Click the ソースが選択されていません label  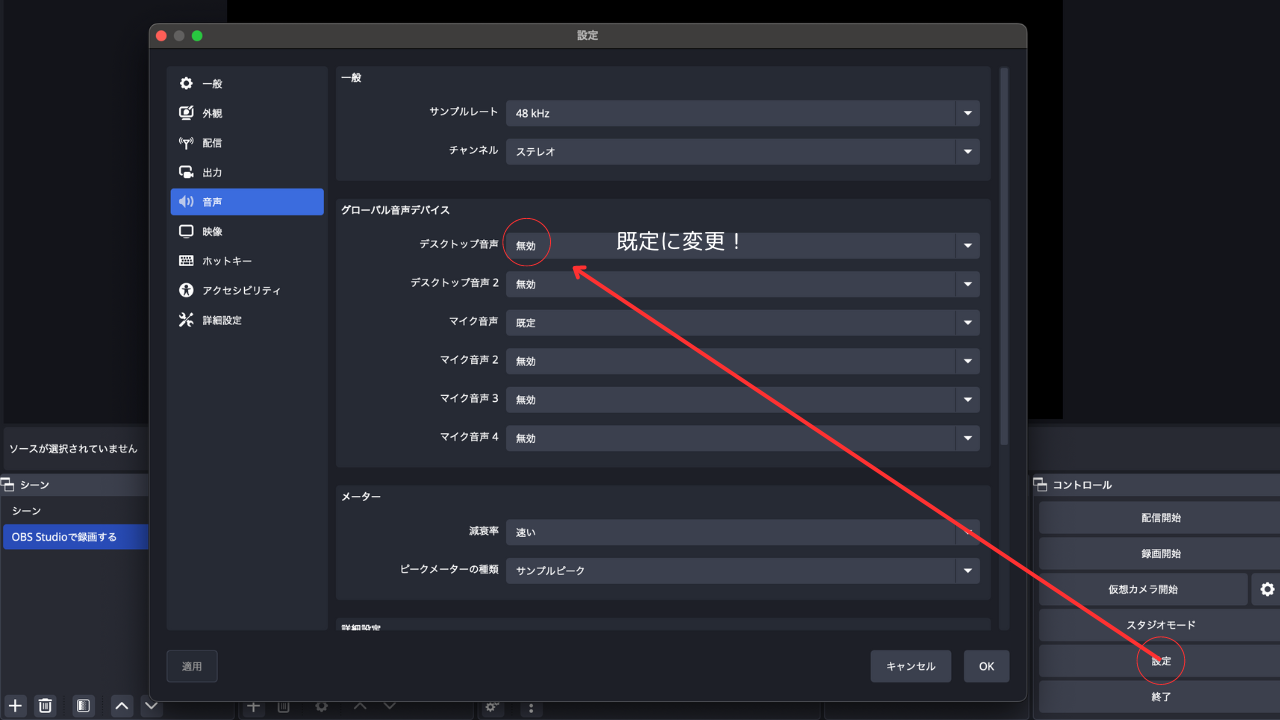tap(73, 449)
